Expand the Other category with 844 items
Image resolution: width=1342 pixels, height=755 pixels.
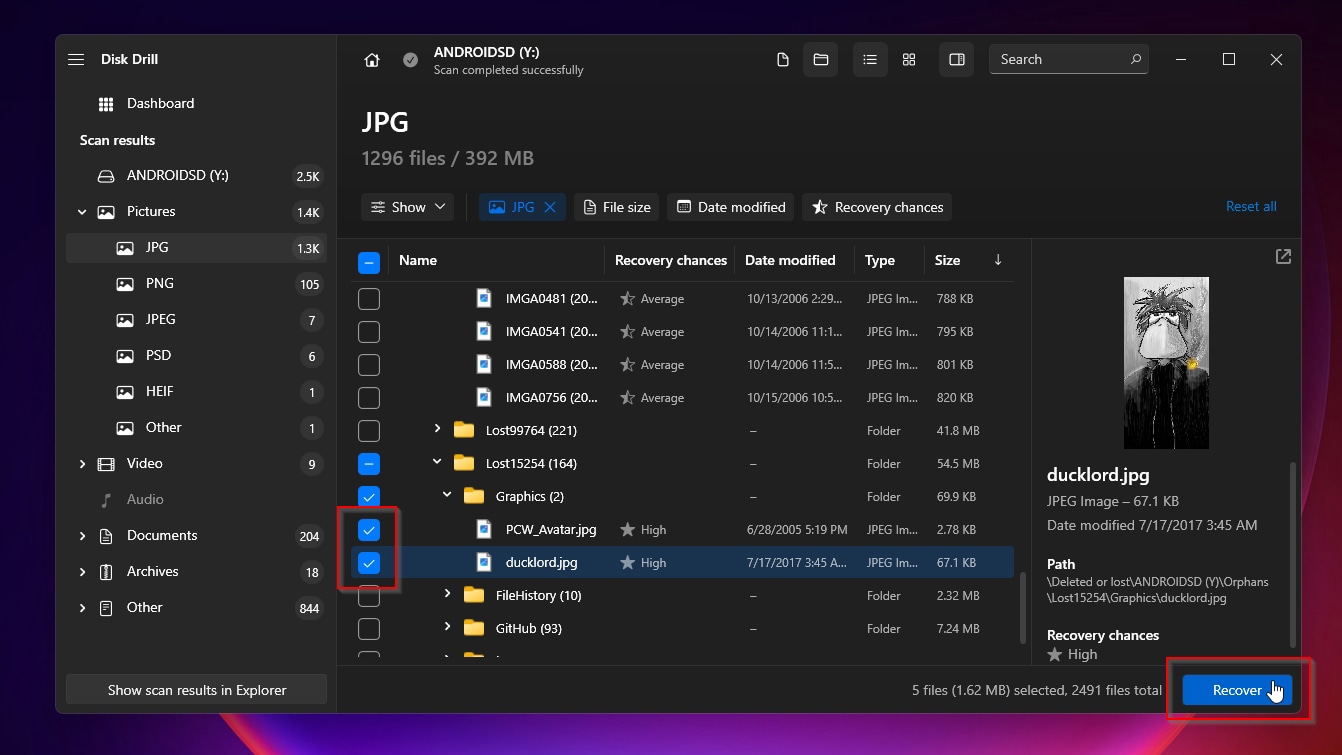click(x=82, y=608)
